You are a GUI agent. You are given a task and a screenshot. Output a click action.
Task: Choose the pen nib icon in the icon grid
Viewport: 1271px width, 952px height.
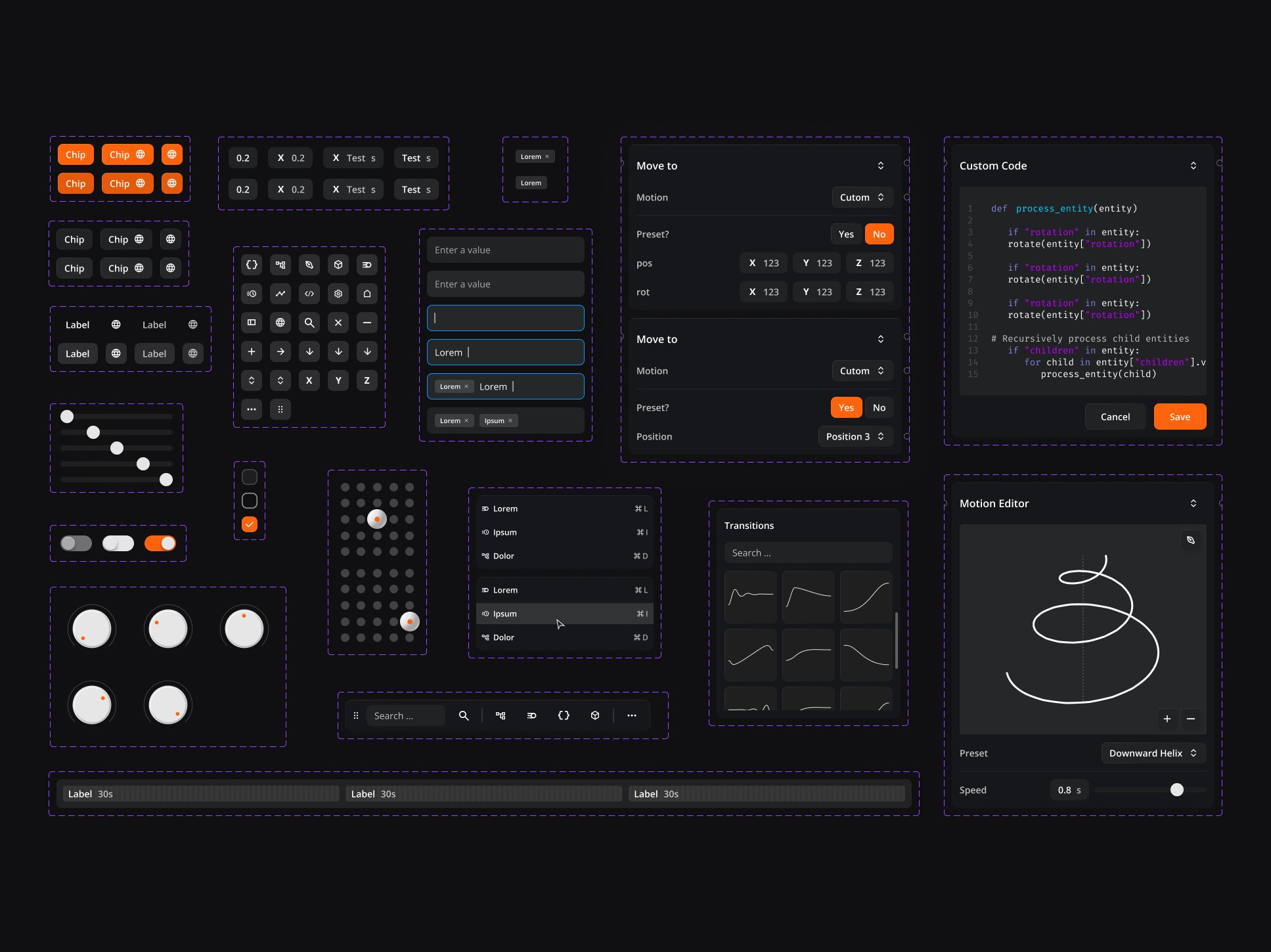tap(309, 265)
